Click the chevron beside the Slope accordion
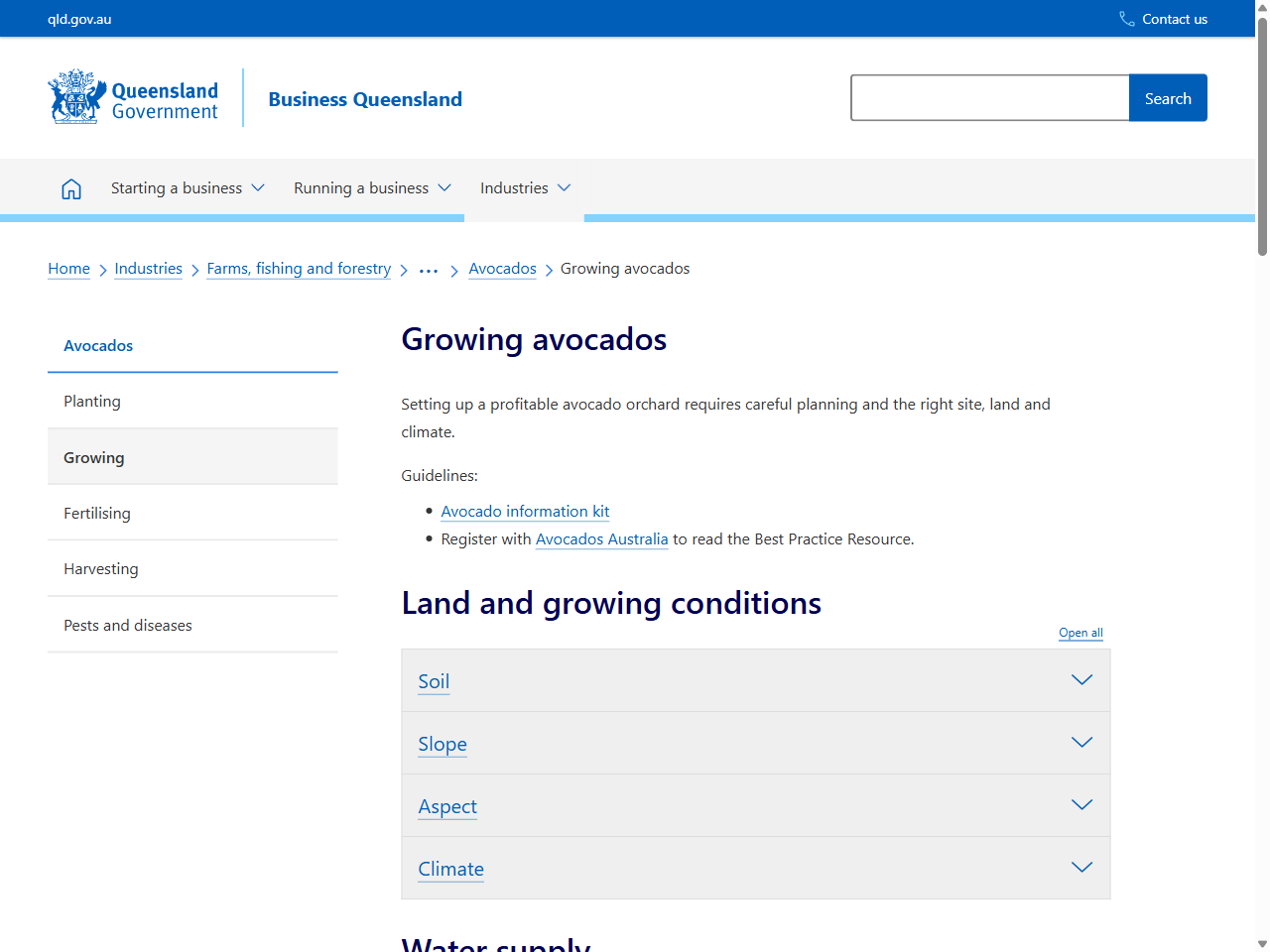 pyautogui.click(x=1081, y=742)
